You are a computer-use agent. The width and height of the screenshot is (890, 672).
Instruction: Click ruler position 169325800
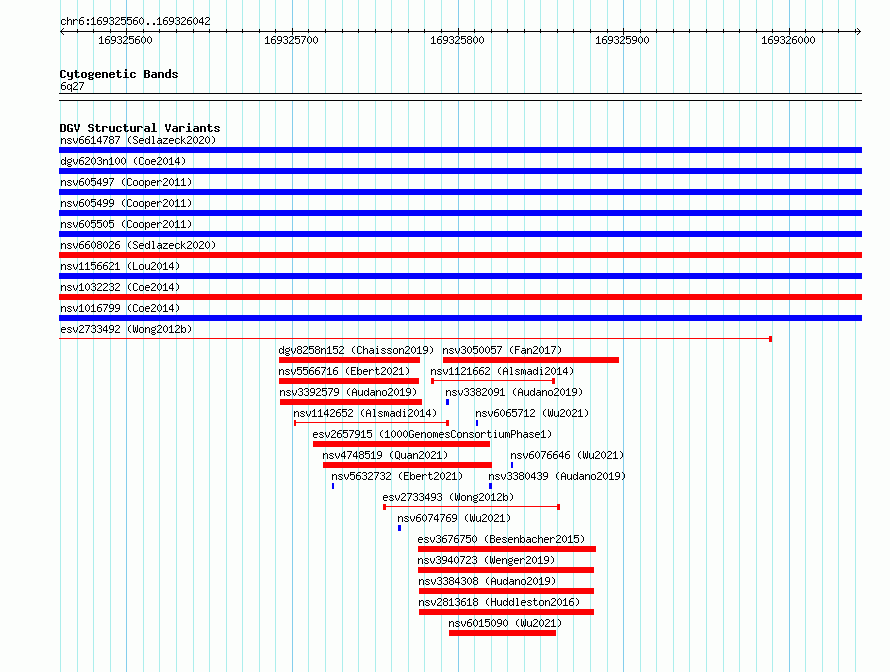[457, 40]
